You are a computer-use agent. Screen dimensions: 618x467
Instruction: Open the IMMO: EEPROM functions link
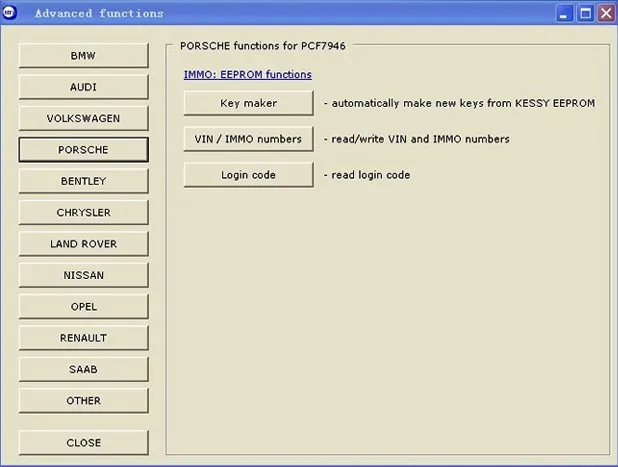(248, 74)
